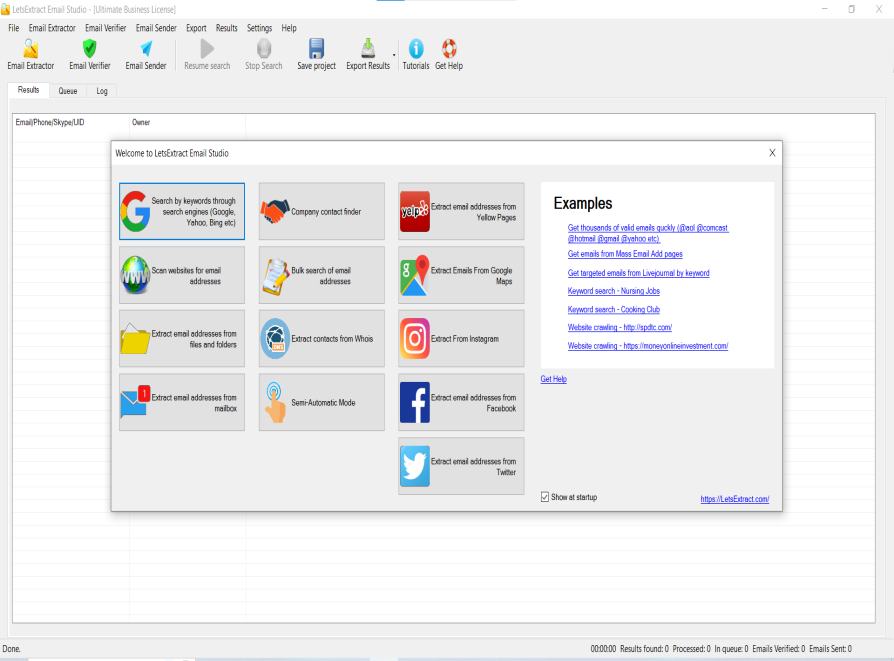Choose Extract email addresses from Facebook
Viewport: 894px width, 661px height.
(x=461, y=403)
